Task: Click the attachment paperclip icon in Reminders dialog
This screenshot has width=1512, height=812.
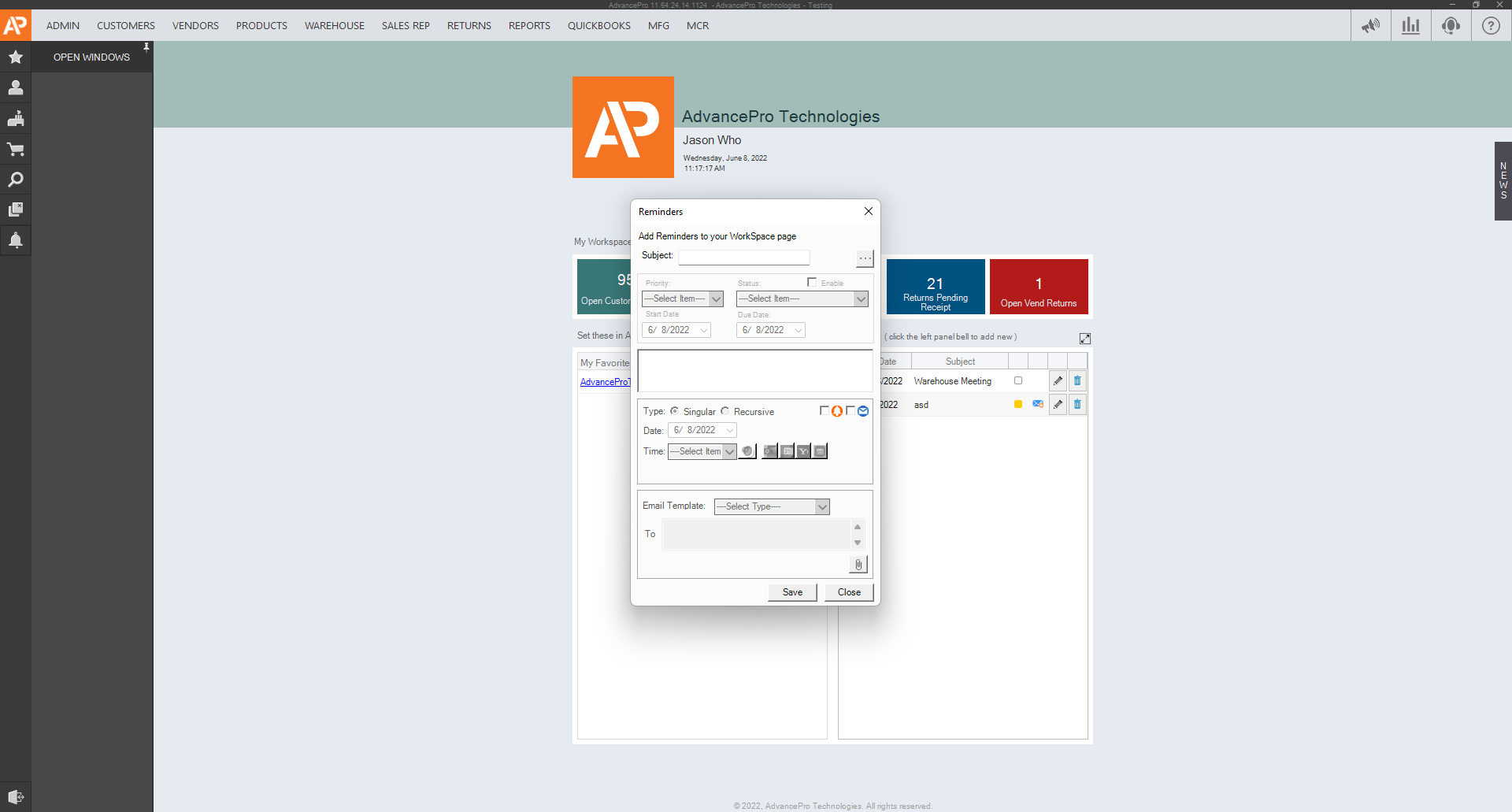Action: [x=858, y=565]
